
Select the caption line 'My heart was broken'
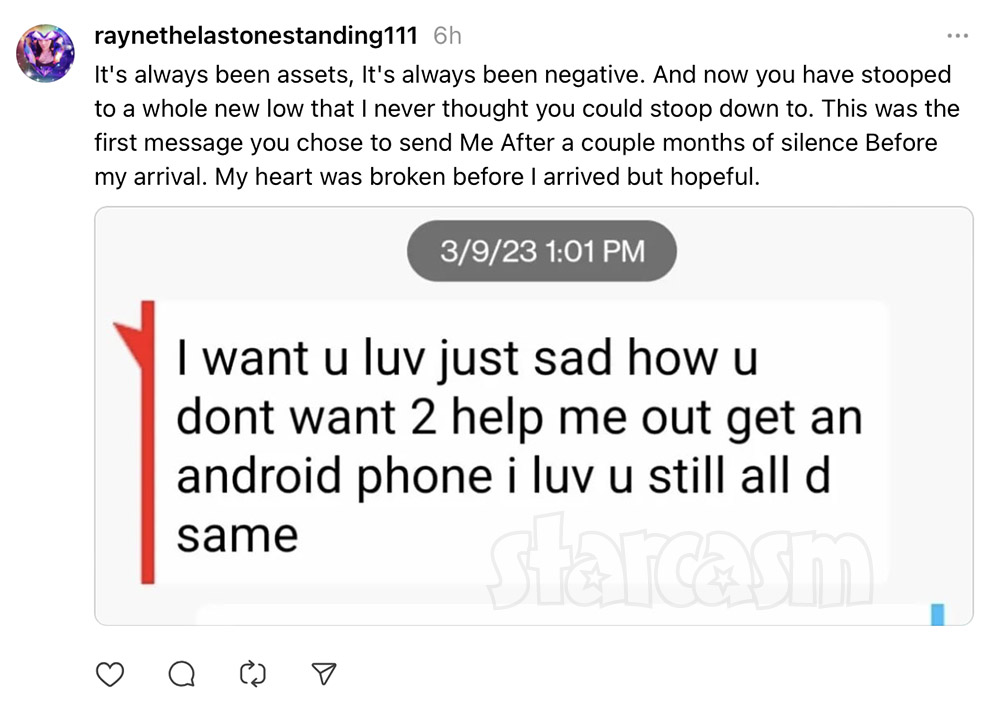coord(427,177)
